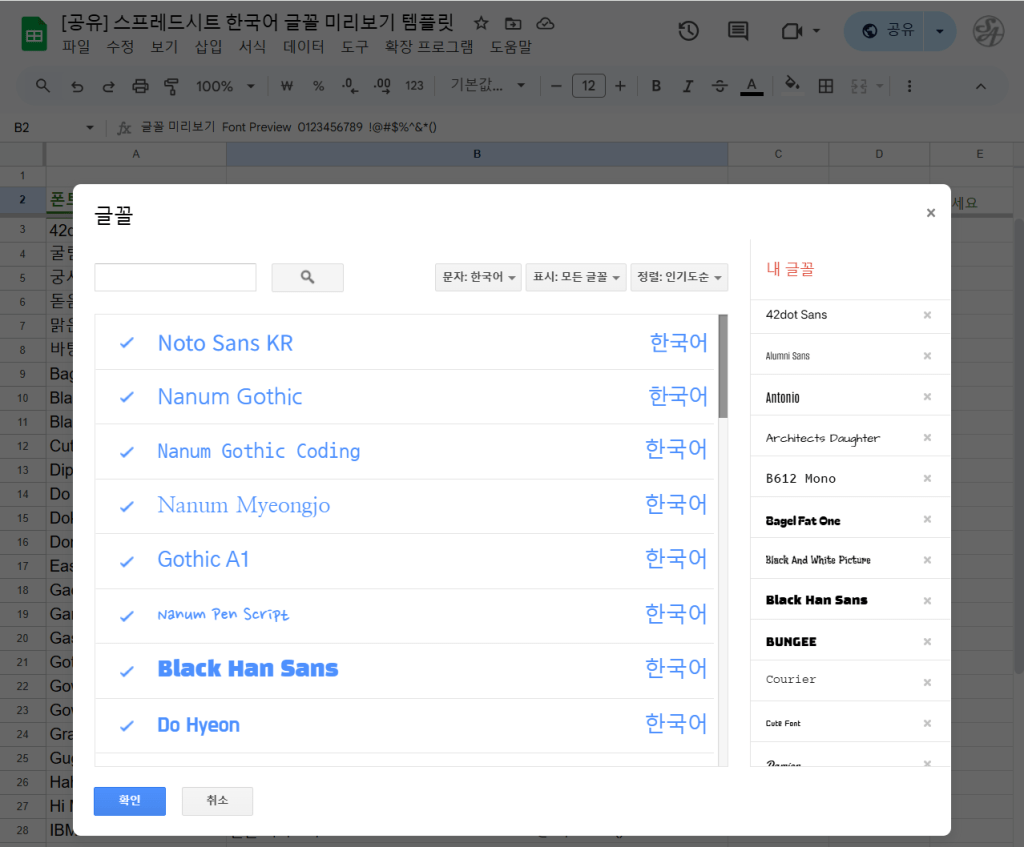Open the 파일 menu
Viewport: 1024px width, 847px height.
(x=76, y=47)
